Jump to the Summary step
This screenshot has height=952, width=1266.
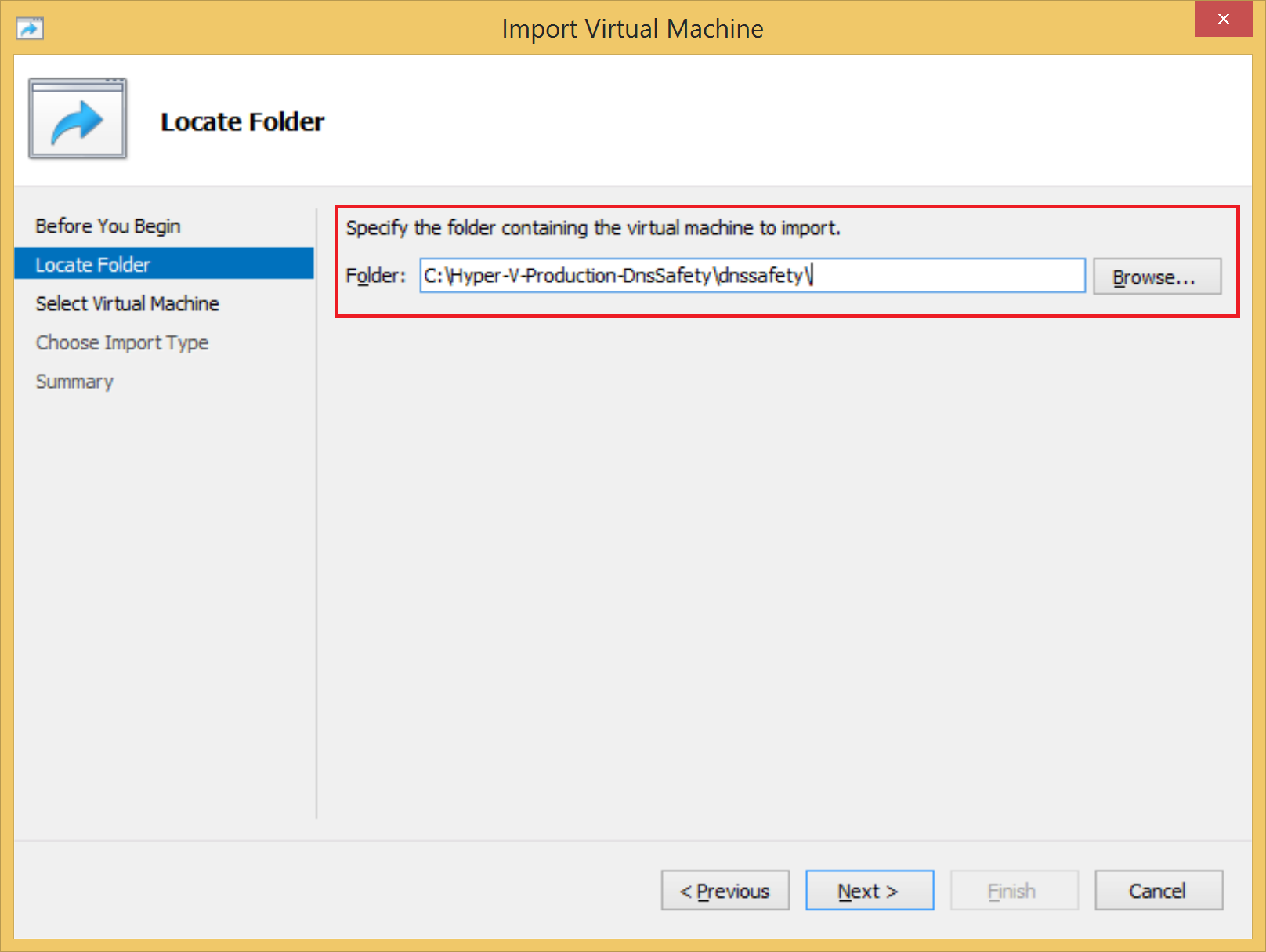coord(74,382)
